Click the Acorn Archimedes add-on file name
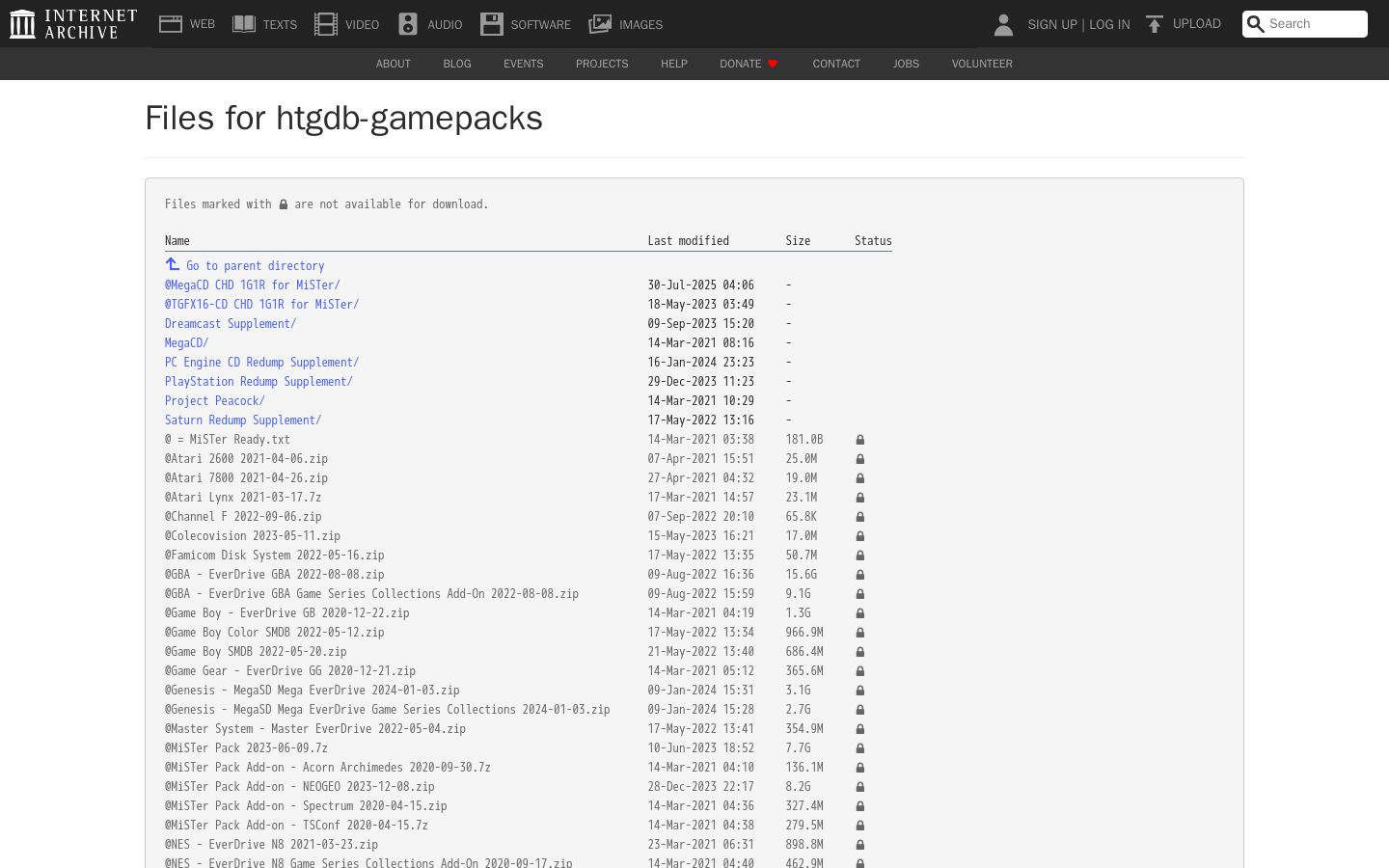Screen dimensions: 1389x868 coord(328,768)
